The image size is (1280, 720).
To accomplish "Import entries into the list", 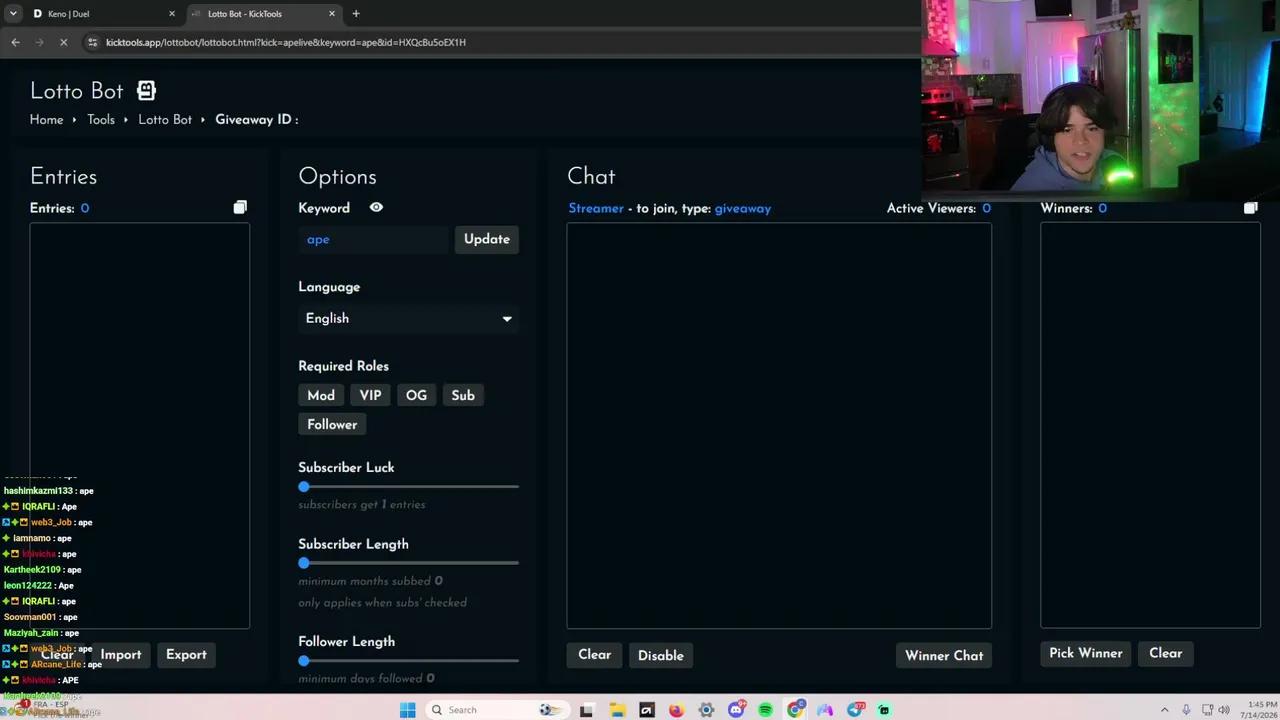I will (x=121, y=654).
